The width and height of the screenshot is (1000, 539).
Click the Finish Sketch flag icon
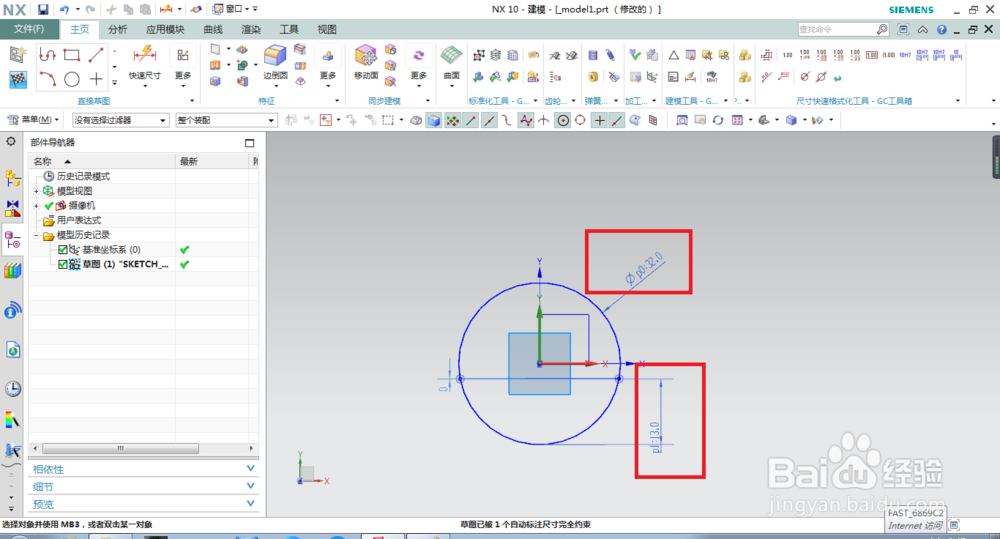(x=18, y=79)
